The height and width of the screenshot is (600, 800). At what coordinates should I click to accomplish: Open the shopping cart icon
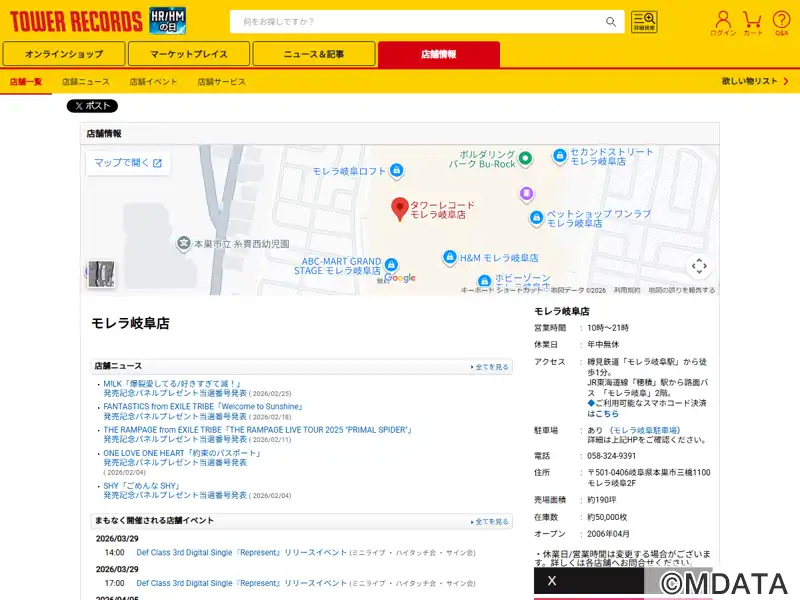[752, 22]
